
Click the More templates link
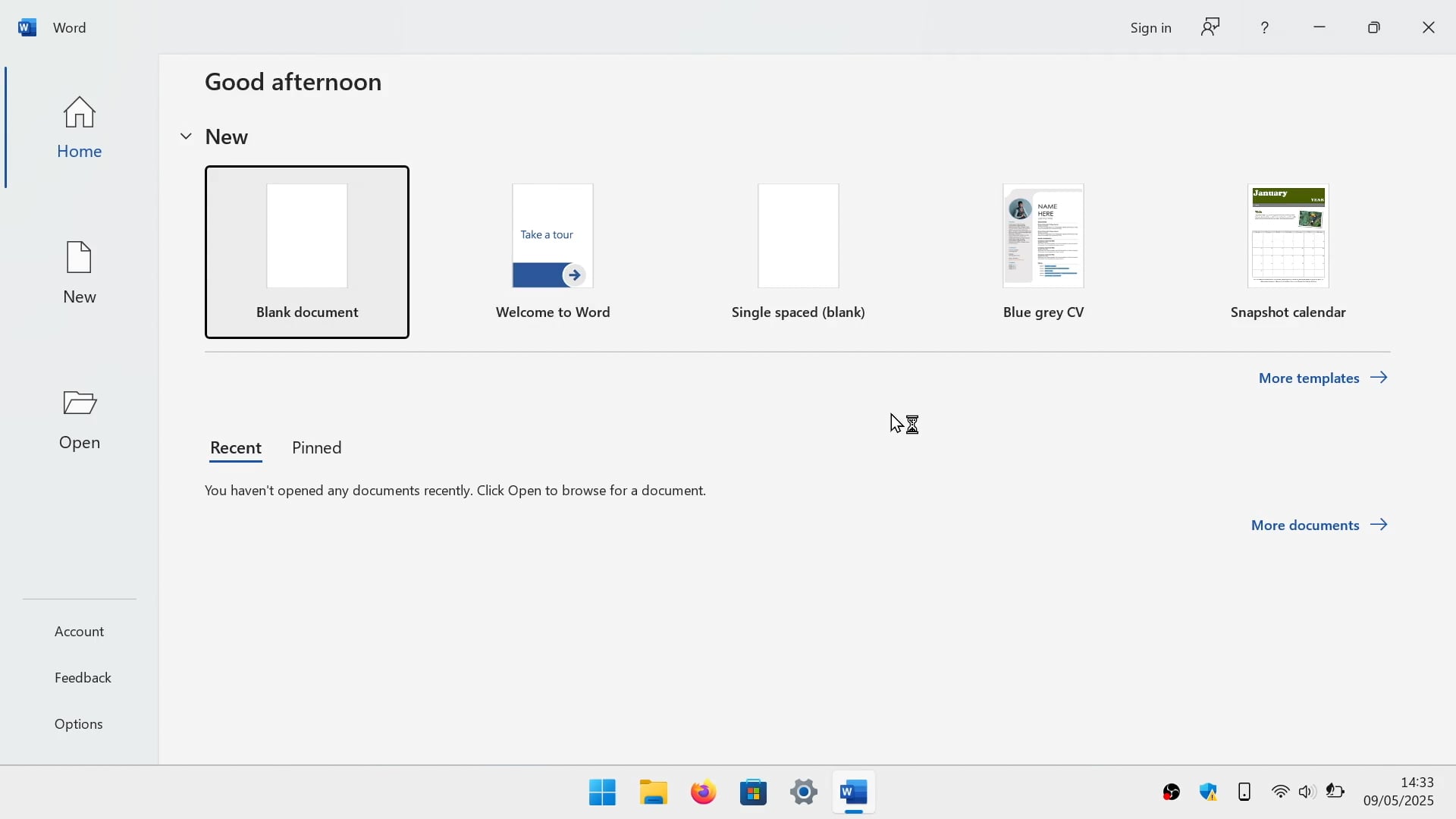coord(1310,378)
